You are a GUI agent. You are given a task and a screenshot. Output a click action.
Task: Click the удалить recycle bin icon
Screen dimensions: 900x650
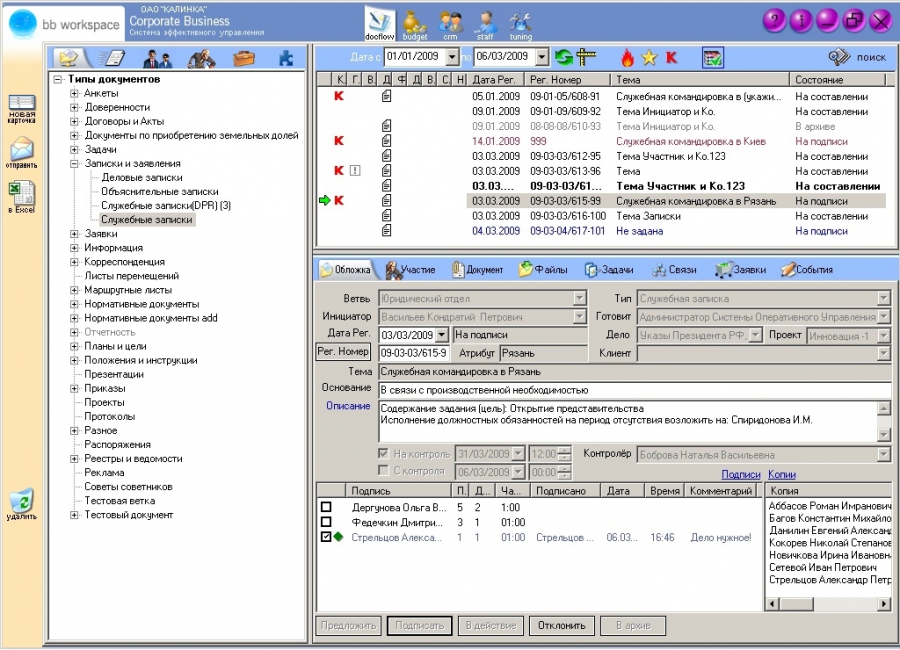pos(22,504)
